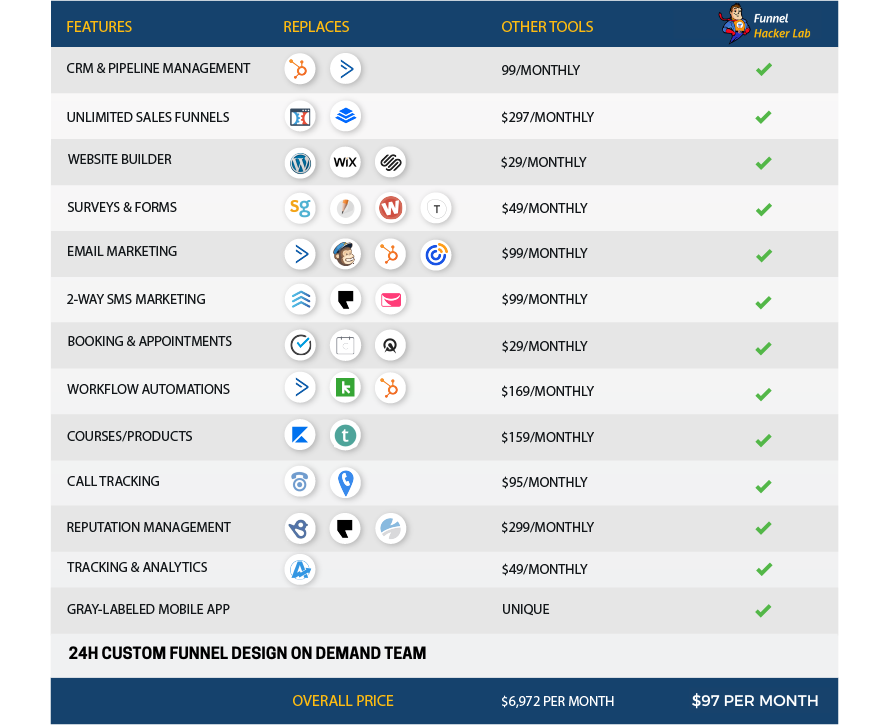Click the blue Kajabi 'K' icon
Image resolution: width=870 pixels, height=725 pixels.
tap(300, 435)
